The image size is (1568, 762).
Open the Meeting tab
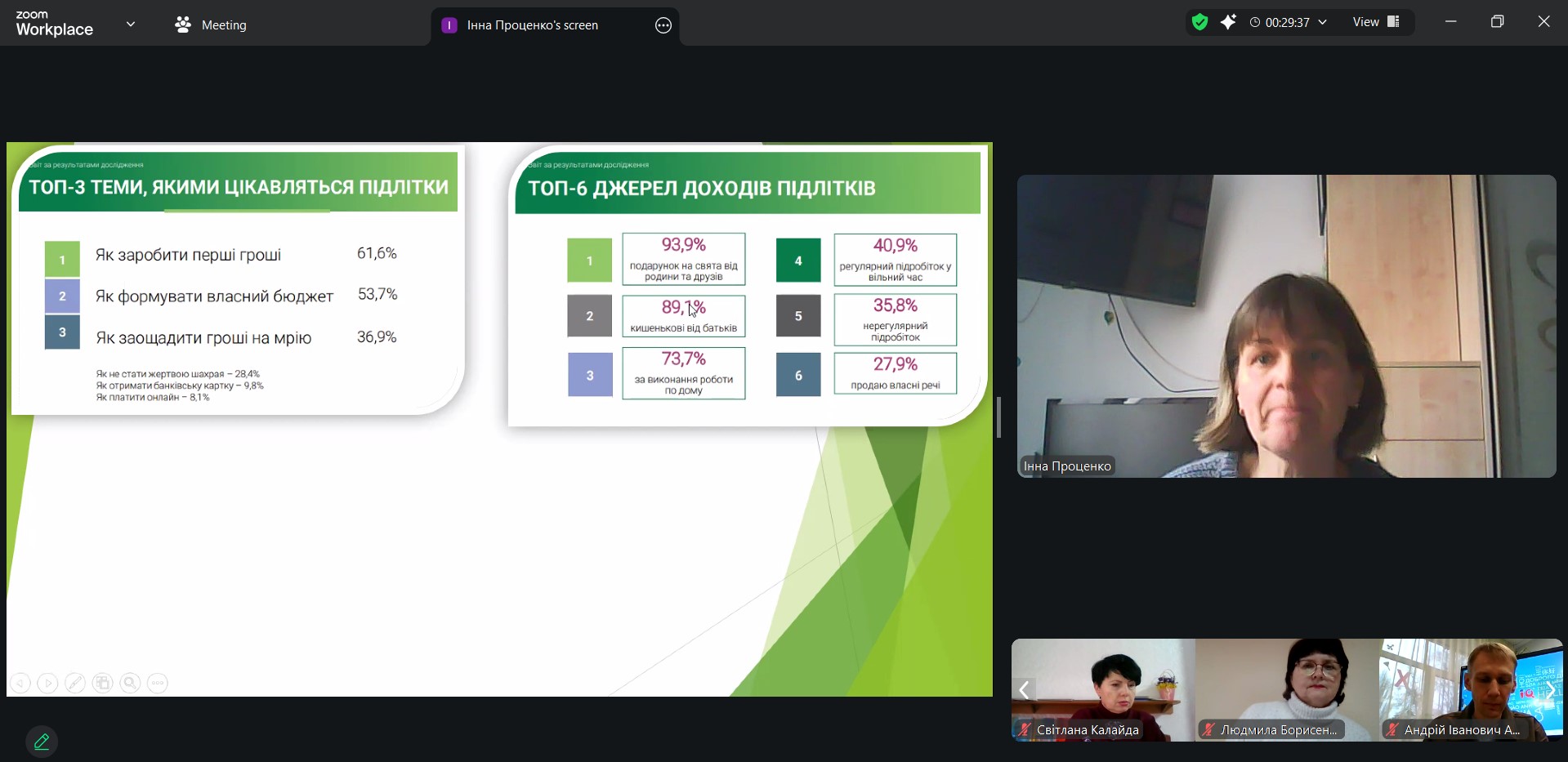tap(211, 25)
